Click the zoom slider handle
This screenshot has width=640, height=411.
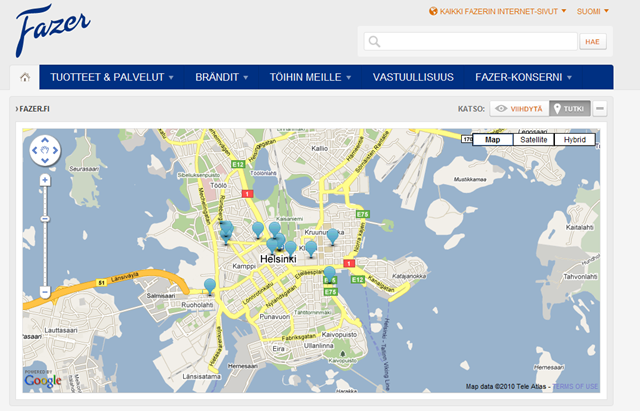[45, 219]
